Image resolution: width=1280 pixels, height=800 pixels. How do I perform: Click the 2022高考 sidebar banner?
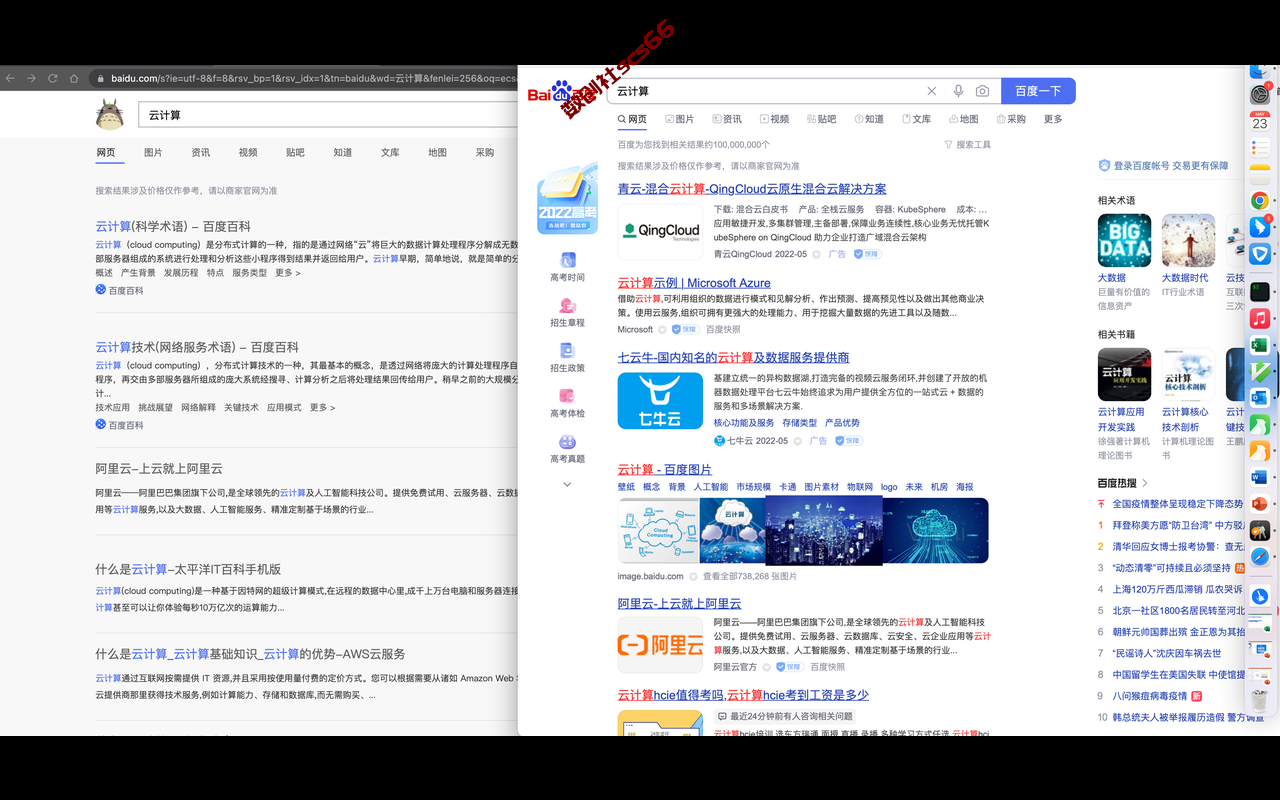click(x=567, y=200)
